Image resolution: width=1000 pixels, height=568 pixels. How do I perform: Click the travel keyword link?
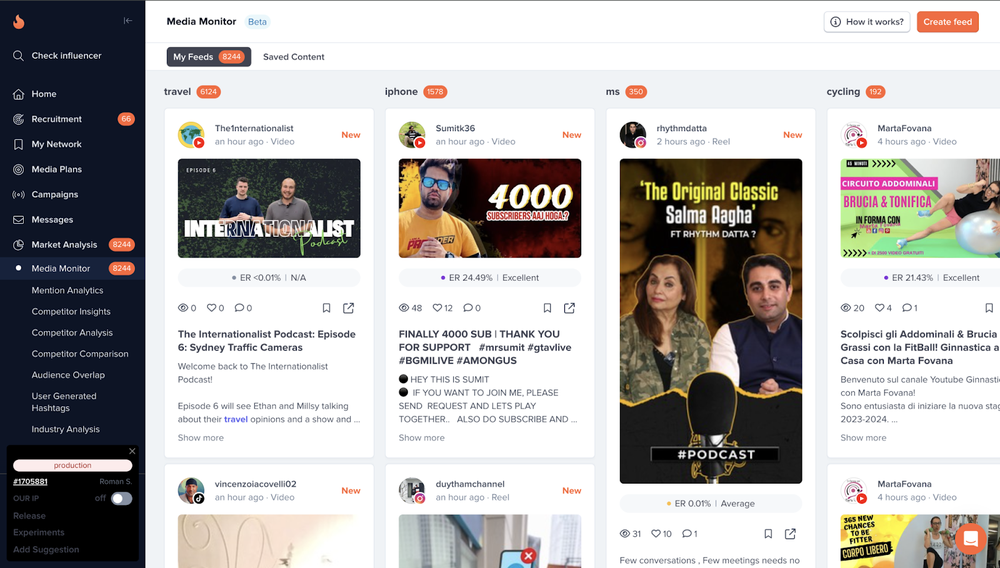(235, 419)
